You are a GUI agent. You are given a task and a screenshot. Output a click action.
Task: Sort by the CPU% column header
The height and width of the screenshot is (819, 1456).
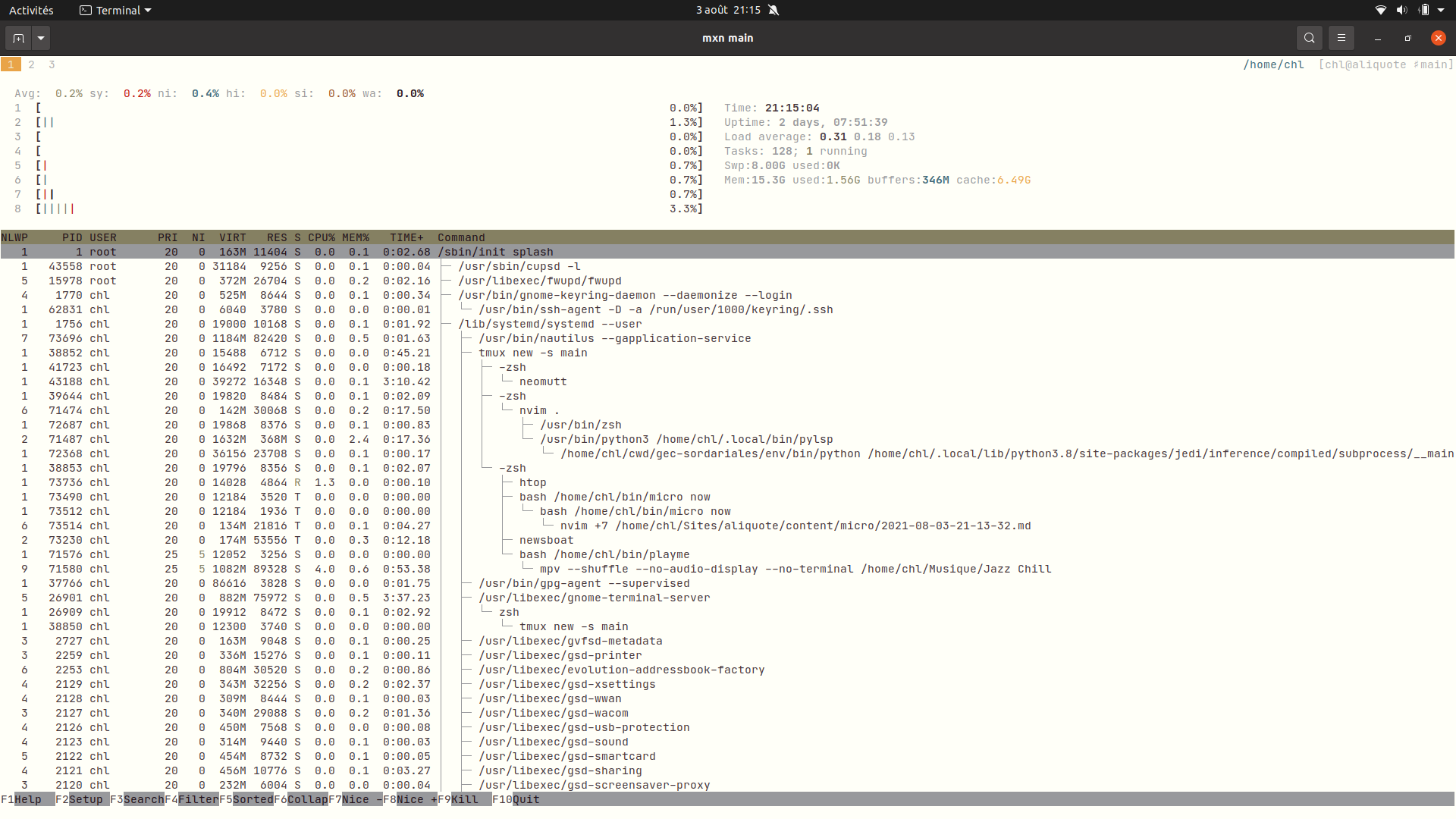pyautogui.click(x=321, y=237)
